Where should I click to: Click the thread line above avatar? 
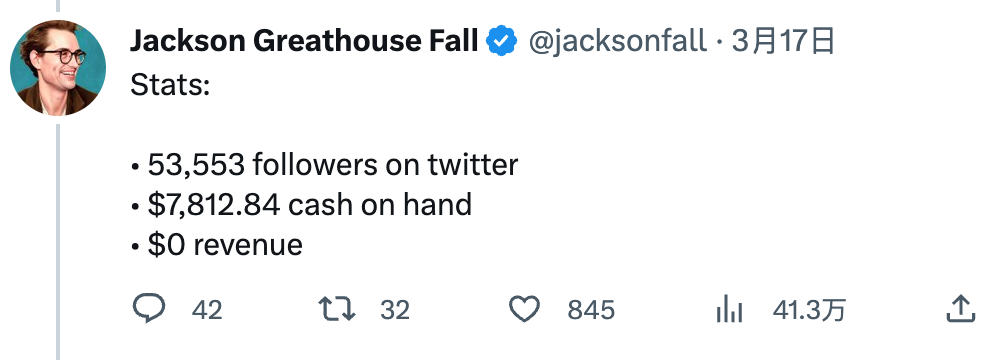click(58, 6)
